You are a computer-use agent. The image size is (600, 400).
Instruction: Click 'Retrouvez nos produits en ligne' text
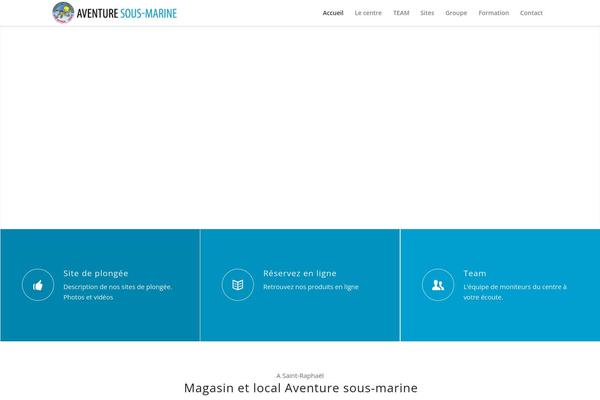point(311,287)
